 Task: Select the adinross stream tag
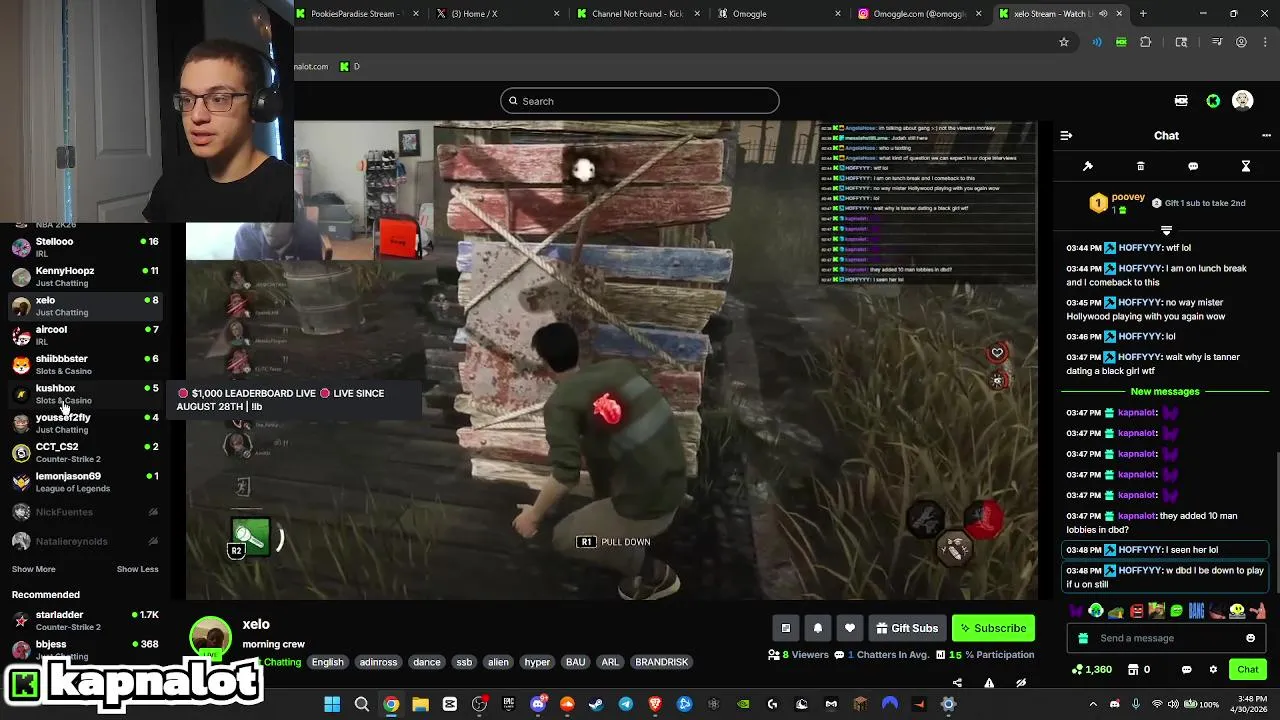point(378,662)
